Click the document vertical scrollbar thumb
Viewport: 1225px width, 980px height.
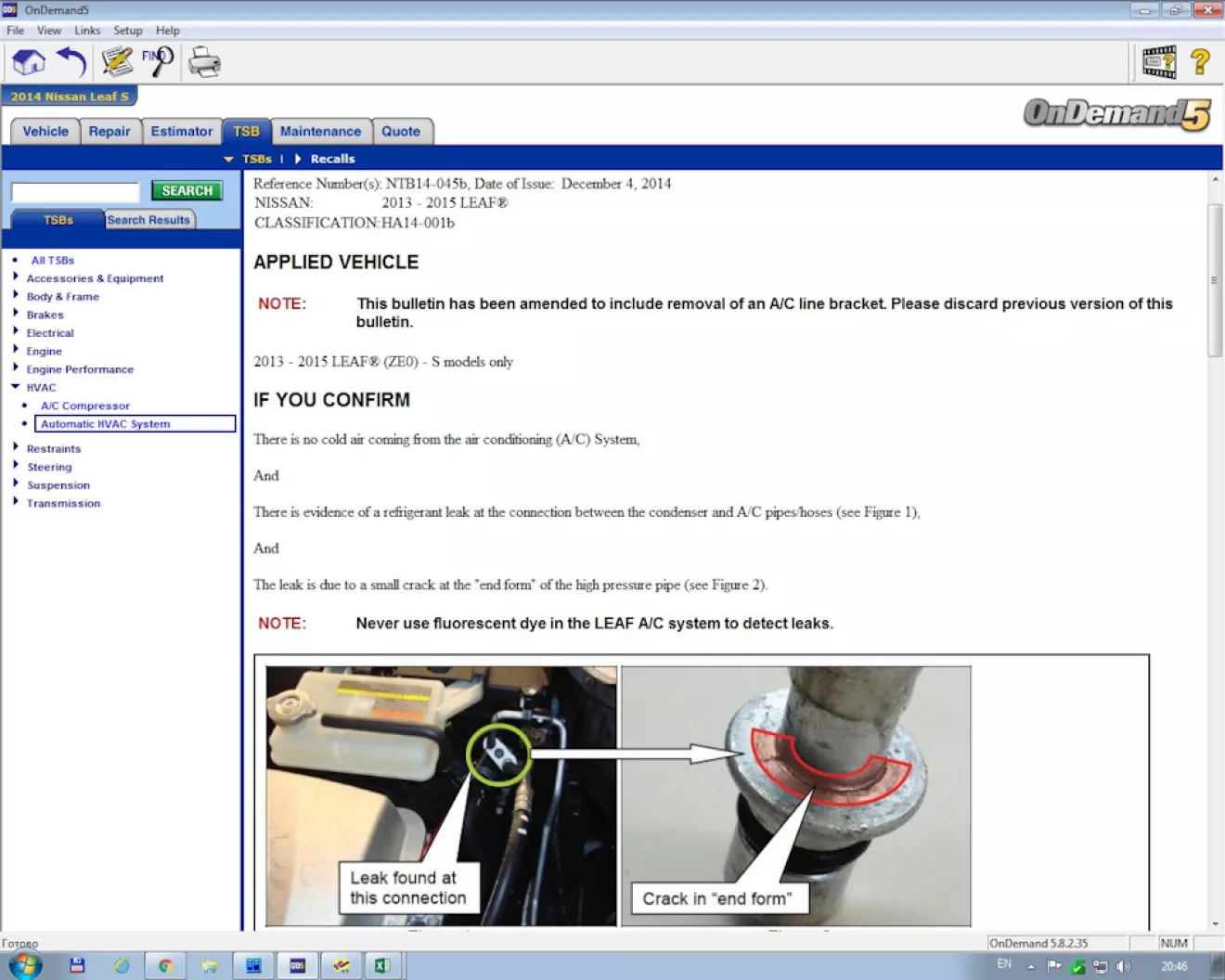click(x=1215, y=279)
